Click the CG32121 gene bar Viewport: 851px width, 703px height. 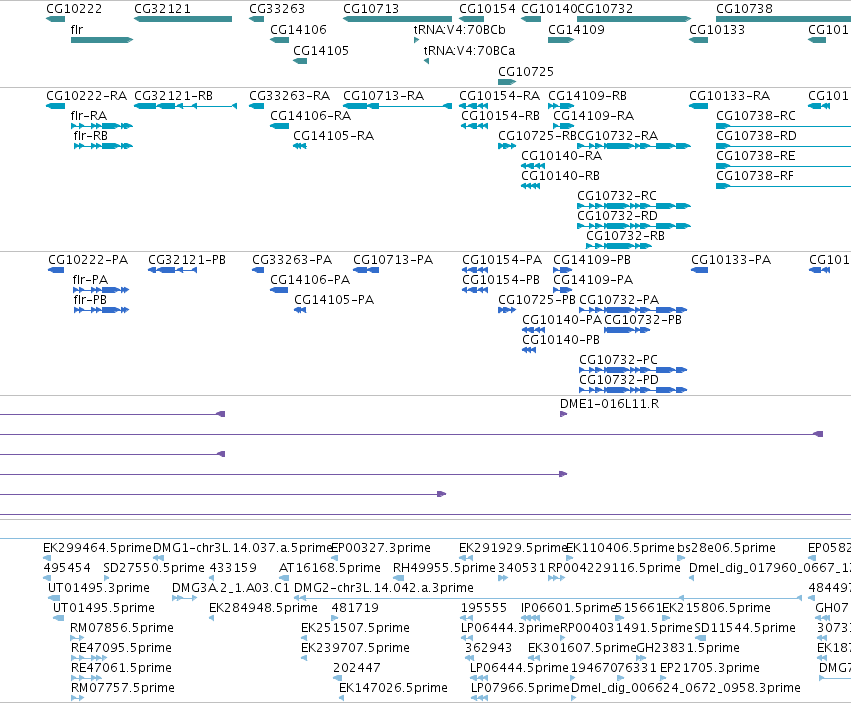[183, 19]
